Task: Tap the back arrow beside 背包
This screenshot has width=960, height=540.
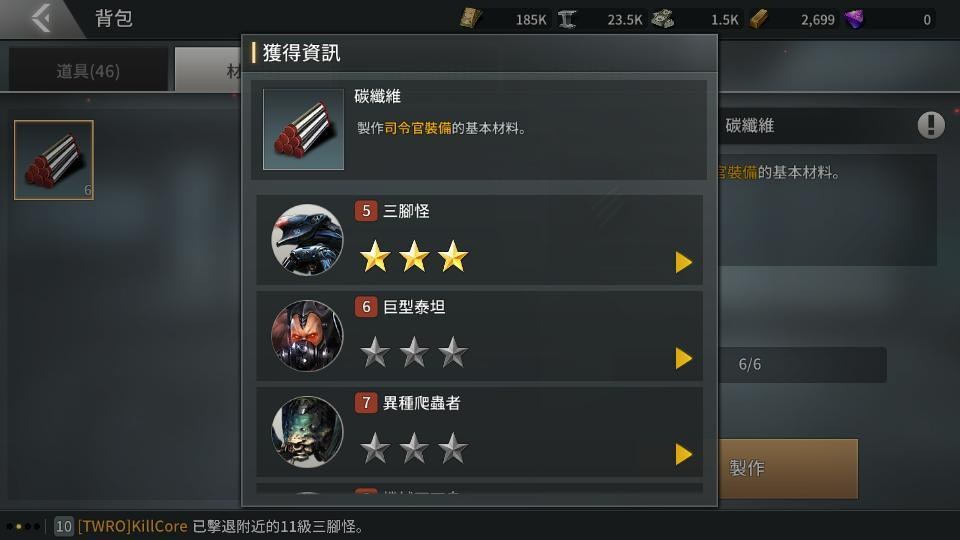Action: tap(40, 18)
